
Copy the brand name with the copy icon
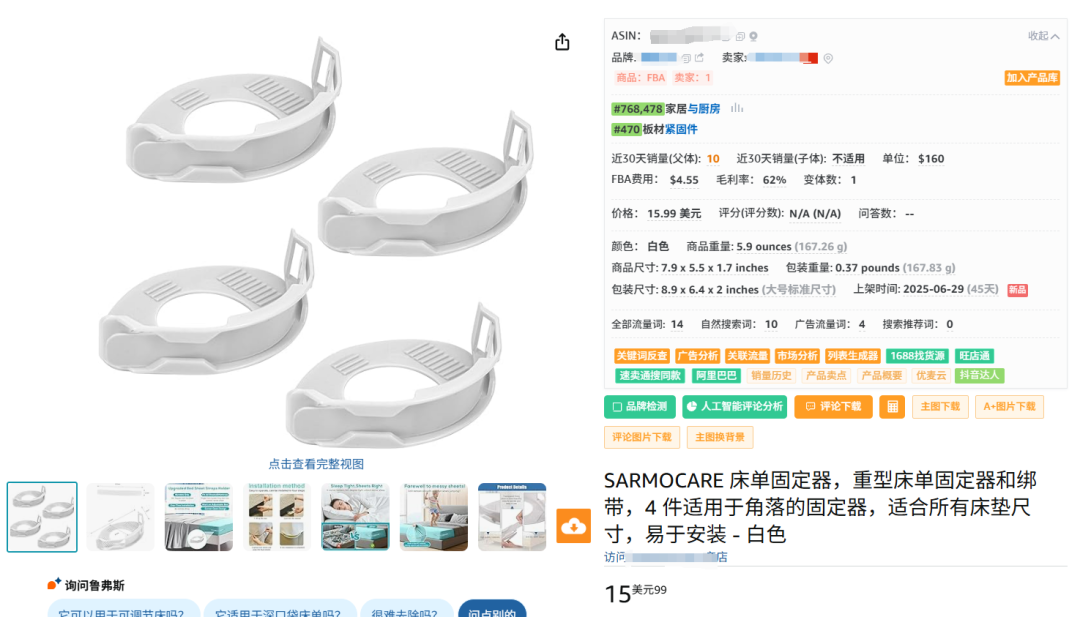coord(686,58)
